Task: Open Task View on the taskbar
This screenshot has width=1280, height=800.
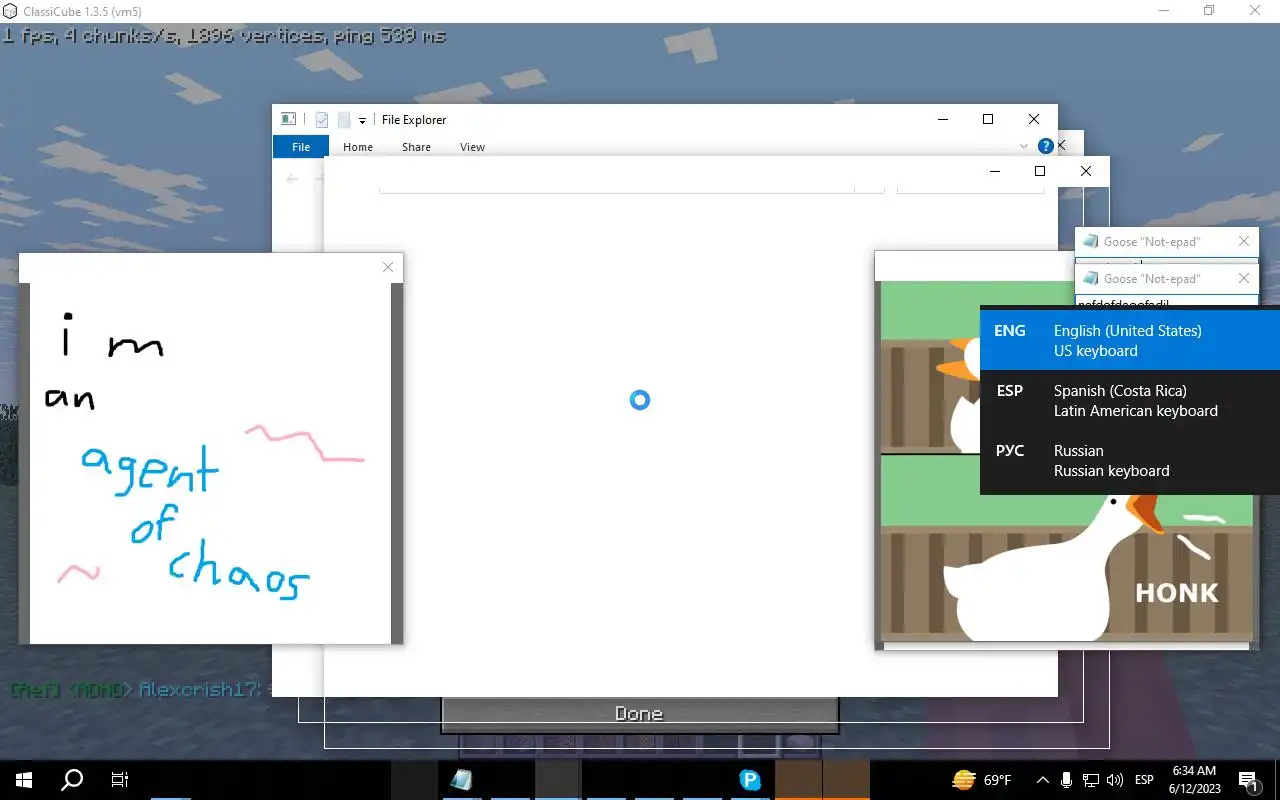Action: point(120,780)
